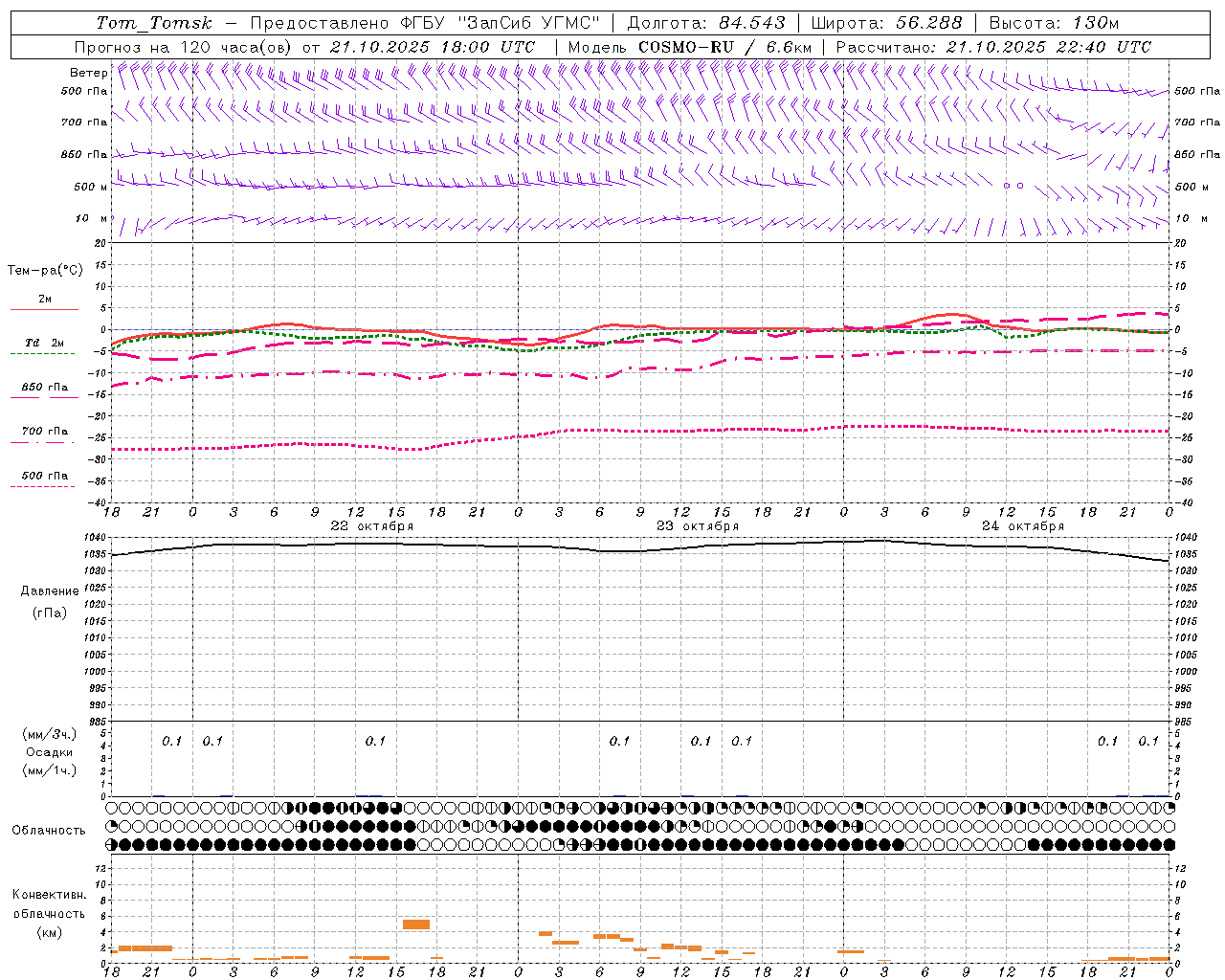This screenshot has width=1225, height=980.
Task: Select the 'Предоставлено ФГБУ "ЗапСиб УГМС"' provider text
Action: (x=424, y=23)
